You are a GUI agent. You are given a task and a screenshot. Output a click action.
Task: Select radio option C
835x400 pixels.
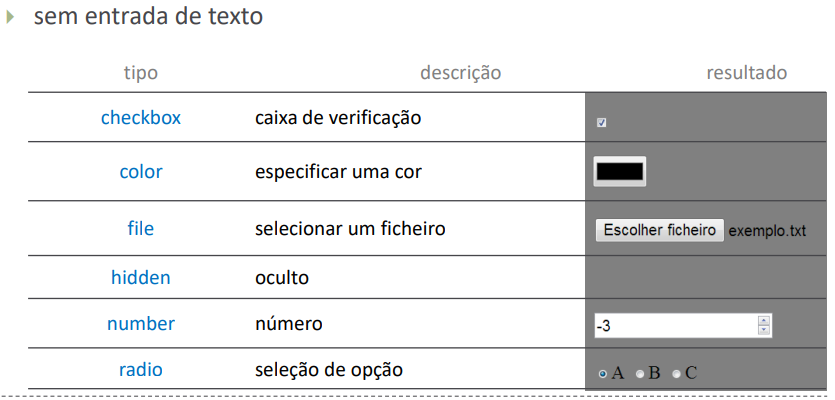click(677, 374)
